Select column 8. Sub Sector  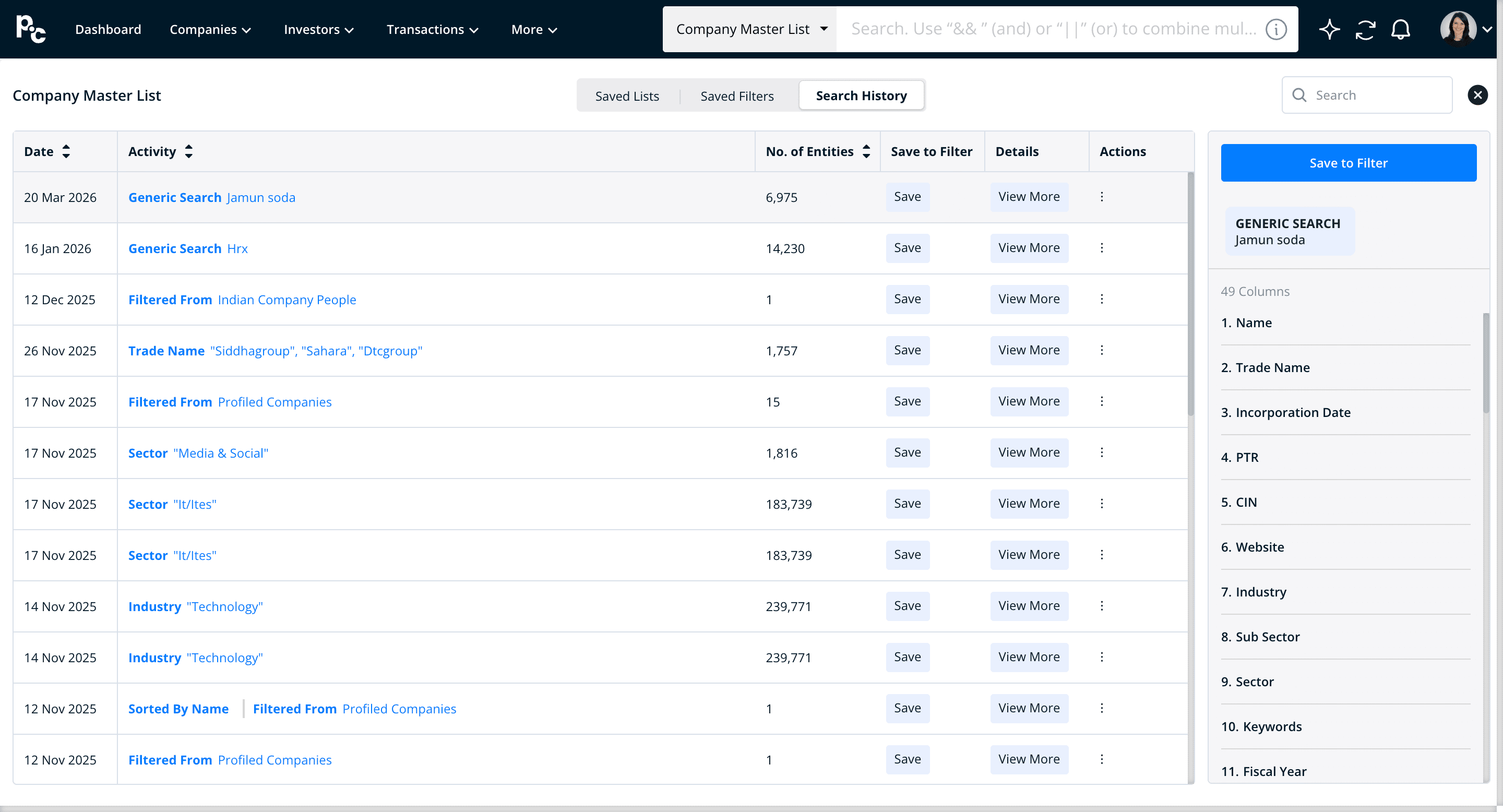click(x=1260, y=637)
